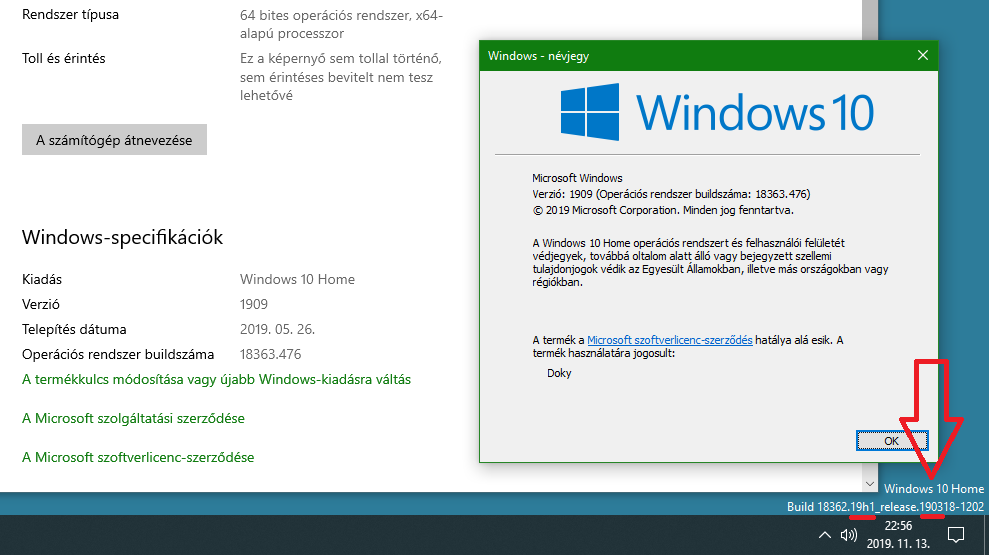Click the Windows-specifikációk heading
Screen dimensions: 989x555
point(122,237)
